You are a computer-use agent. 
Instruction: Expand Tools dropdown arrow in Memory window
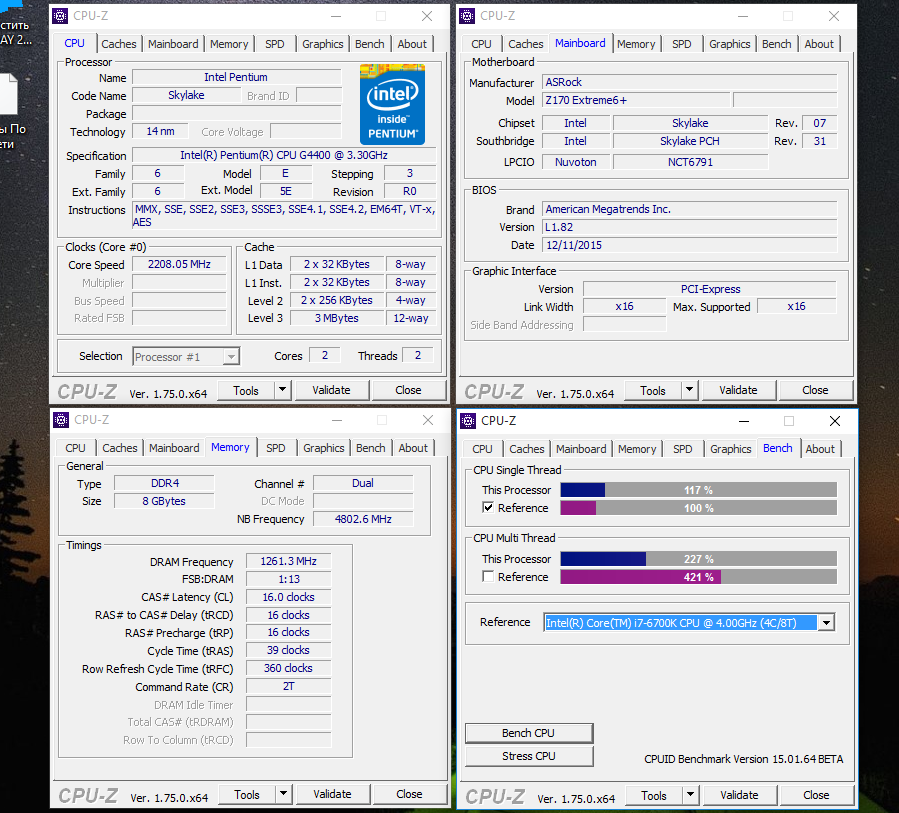283,794
